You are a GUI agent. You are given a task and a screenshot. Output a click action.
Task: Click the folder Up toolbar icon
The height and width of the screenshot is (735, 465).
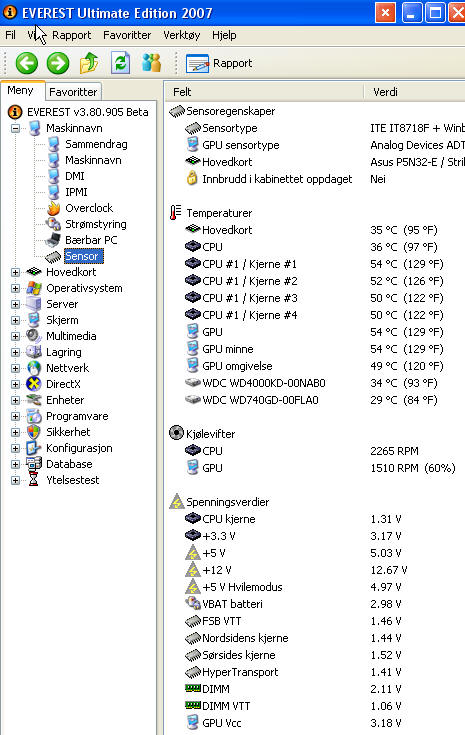point(89,63)
